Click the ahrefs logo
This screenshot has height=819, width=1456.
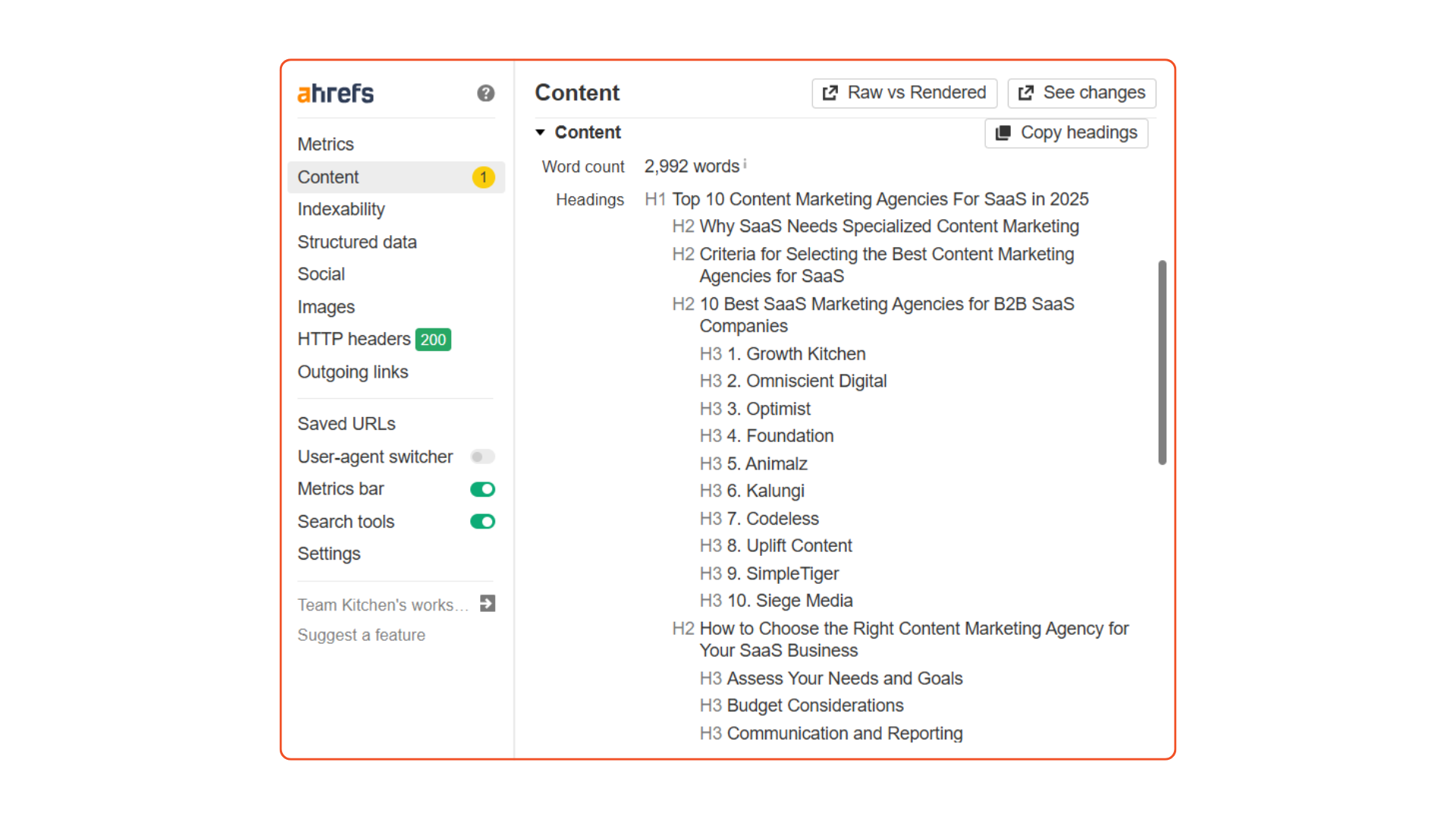tap(335, 93)
